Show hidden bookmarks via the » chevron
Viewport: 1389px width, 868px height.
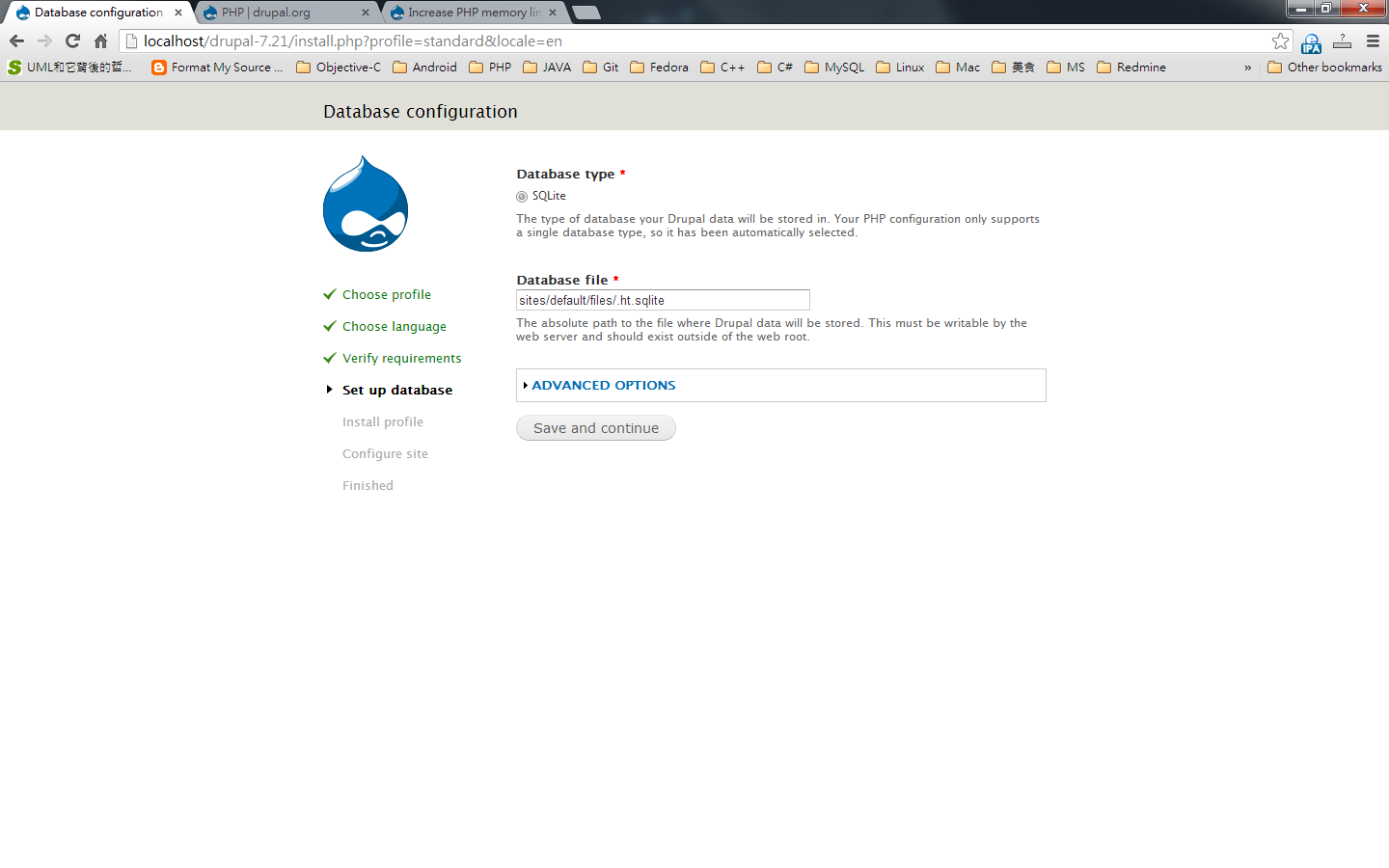pyautogui.click(x=1247, y=68)
